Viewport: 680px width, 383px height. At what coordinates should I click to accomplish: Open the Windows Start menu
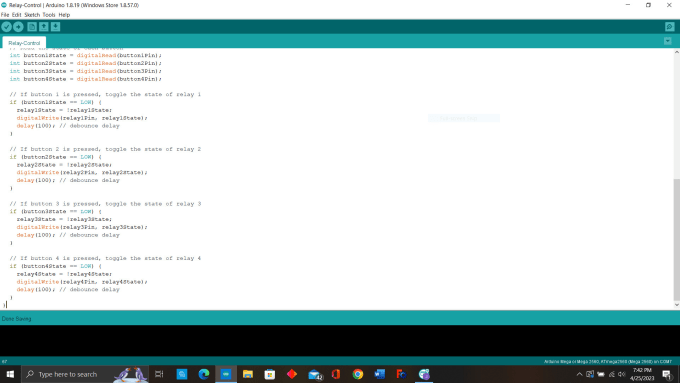[x=10, y=374]
